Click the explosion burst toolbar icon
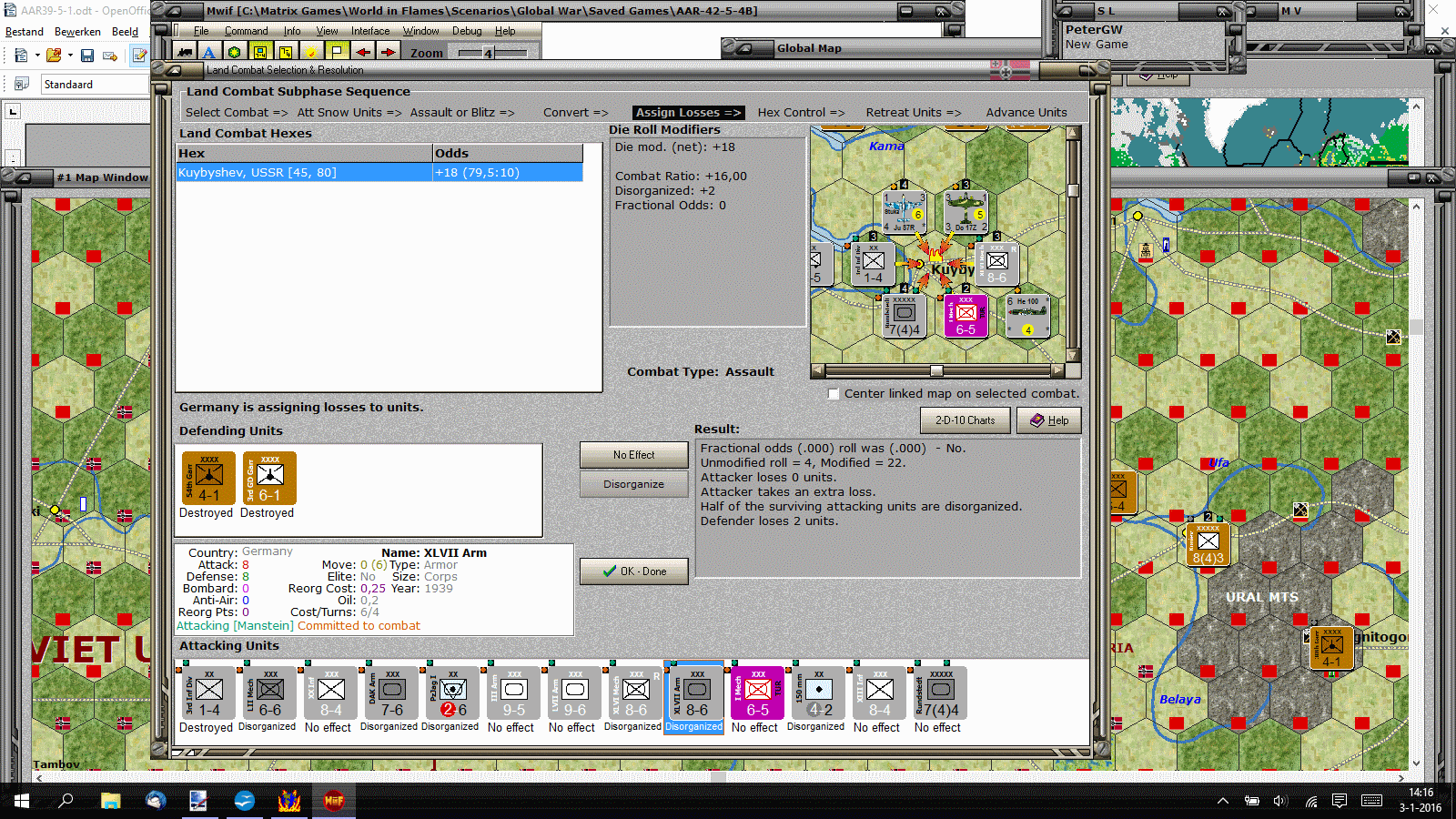The image size is (1456, 819). coord(311,53)
